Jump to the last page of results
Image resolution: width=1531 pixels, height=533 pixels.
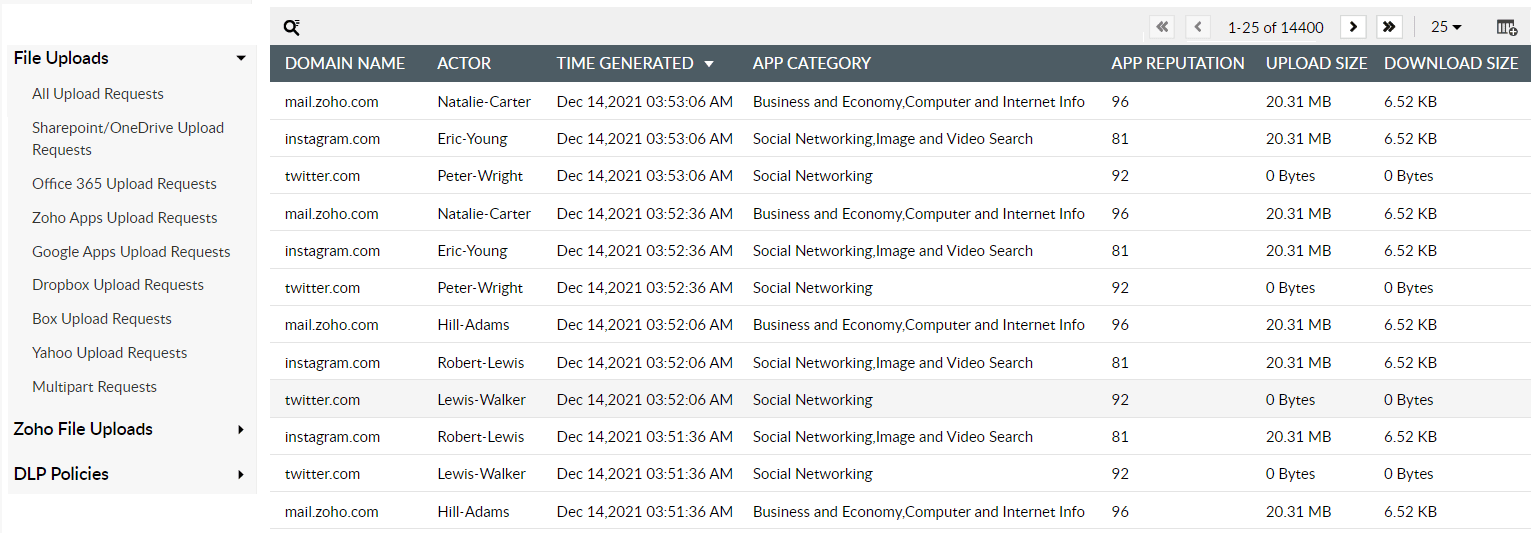tap(1388, 27)
